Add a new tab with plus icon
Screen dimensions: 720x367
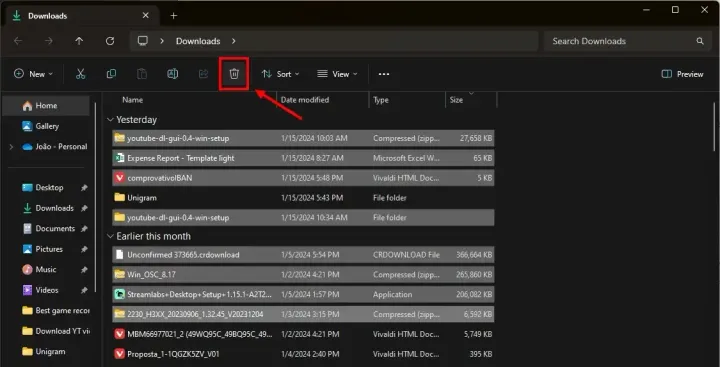174,16
